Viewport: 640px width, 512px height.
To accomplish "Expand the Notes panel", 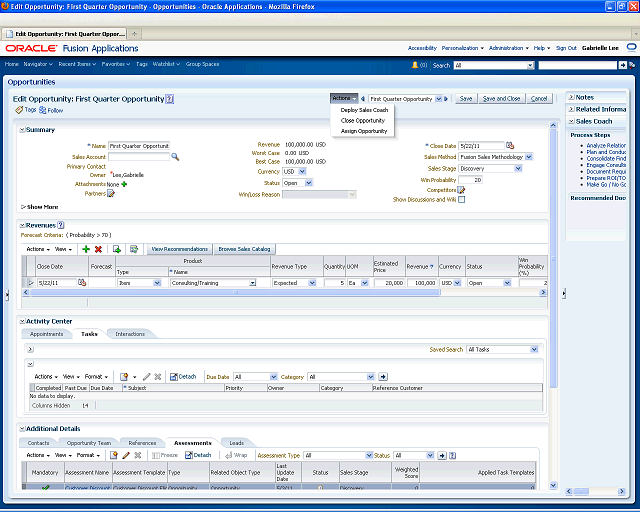I will [572, 97].
